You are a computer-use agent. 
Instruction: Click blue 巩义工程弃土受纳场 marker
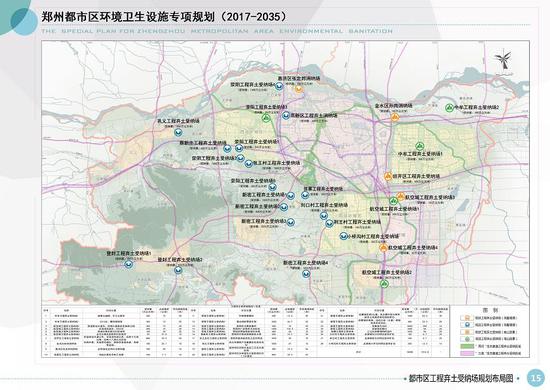178,132
